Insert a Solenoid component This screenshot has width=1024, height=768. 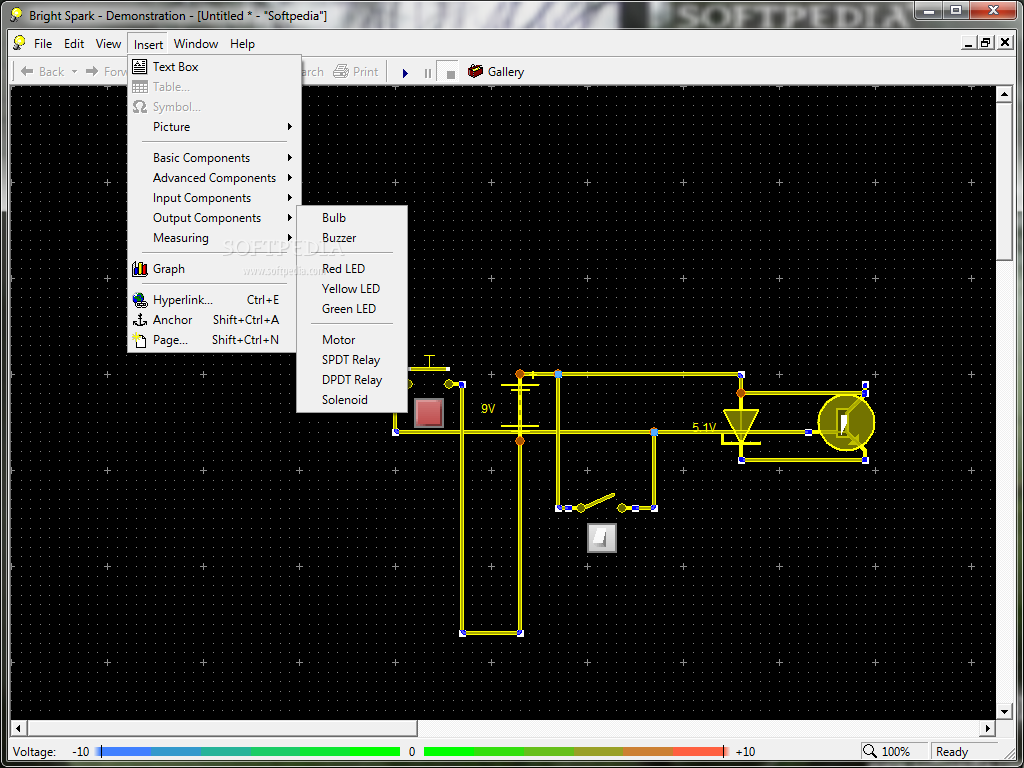[352, 400]
